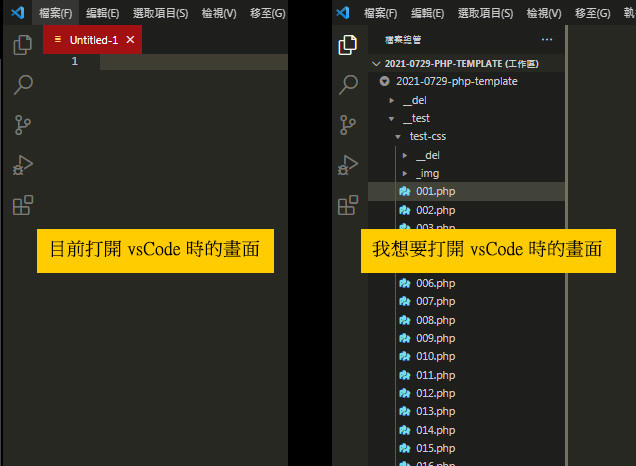Expand the top-level __del folder
This screenshot has height=466, width=636.
[x=466, y=100]
